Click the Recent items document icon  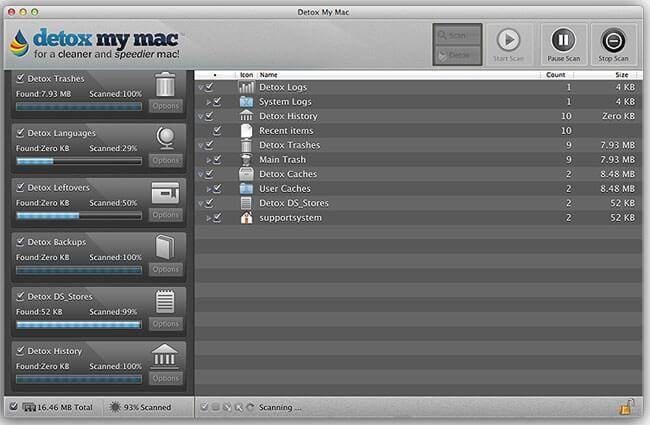(246, 131)
